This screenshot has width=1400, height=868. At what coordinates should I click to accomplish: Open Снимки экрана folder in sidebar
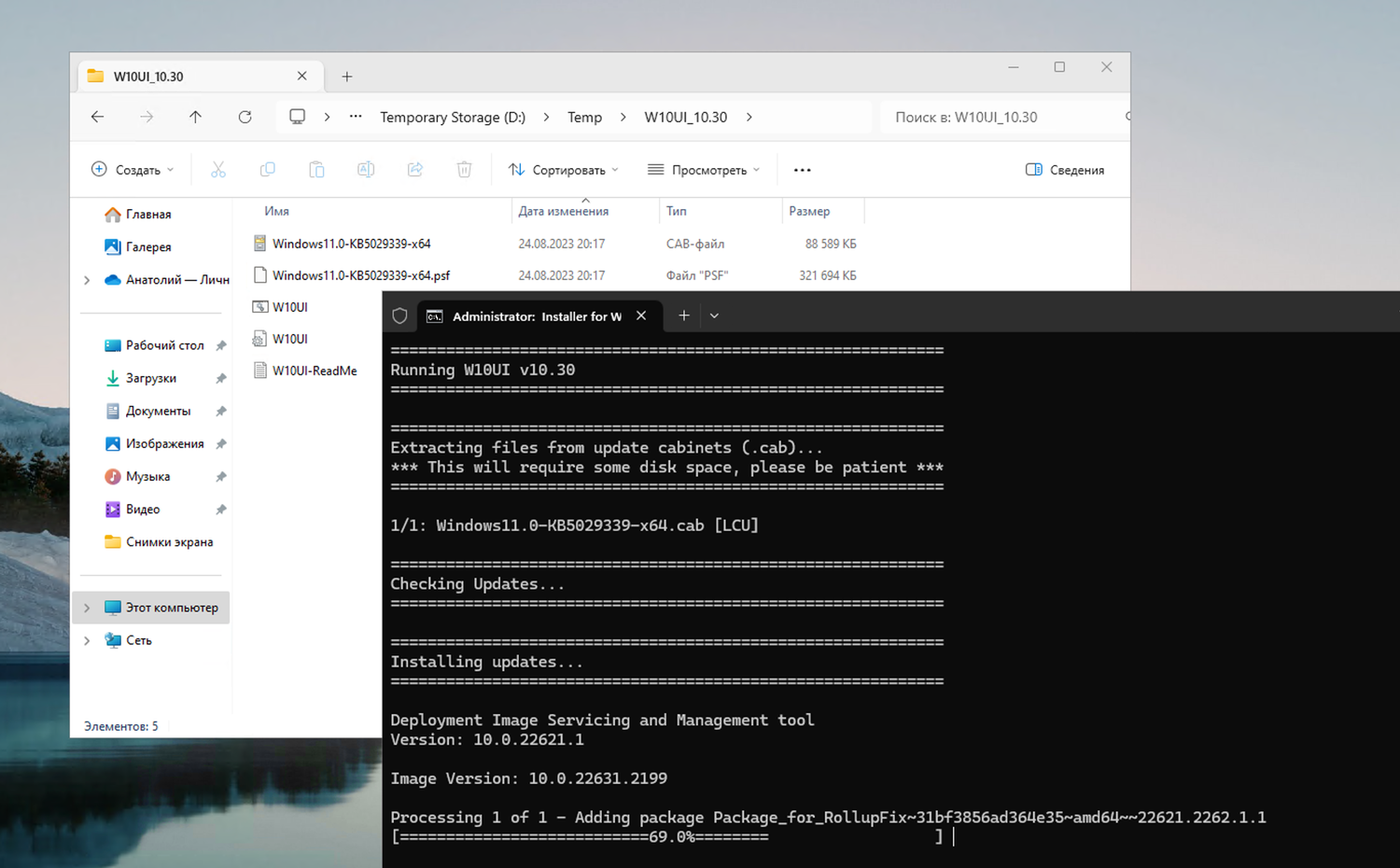tap(159, 541)
